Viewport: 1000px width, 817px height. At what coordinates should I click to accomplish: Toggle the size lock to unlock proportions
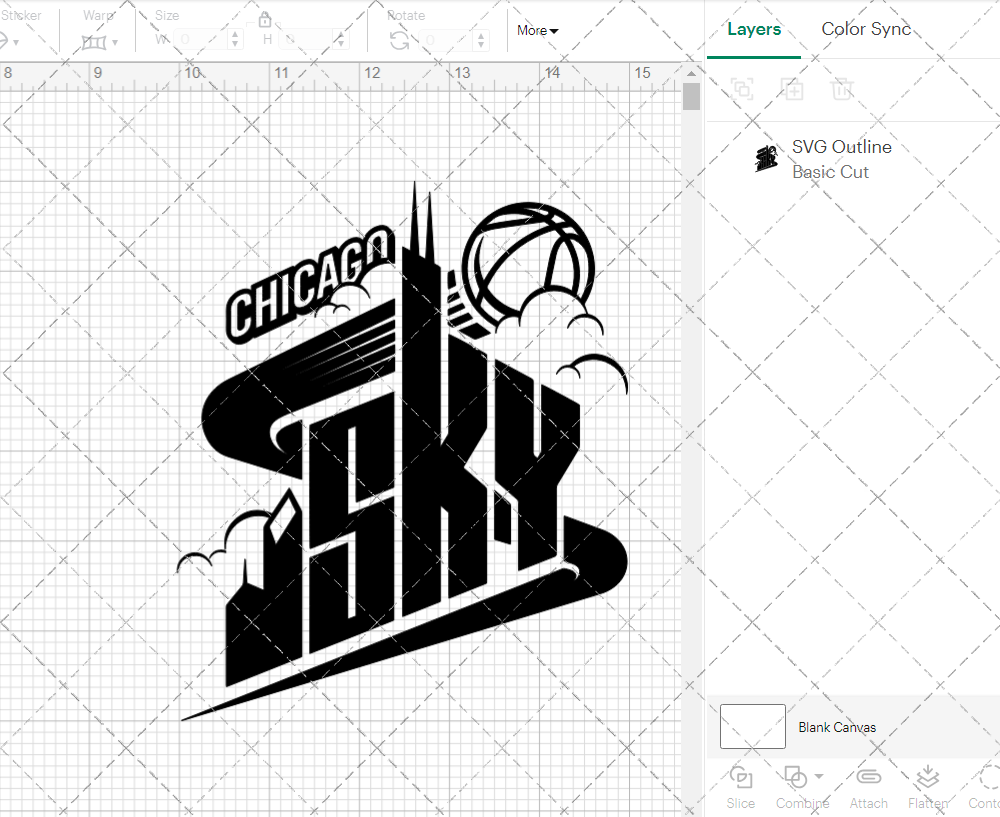pyautogui.click(x=265, y=19)
